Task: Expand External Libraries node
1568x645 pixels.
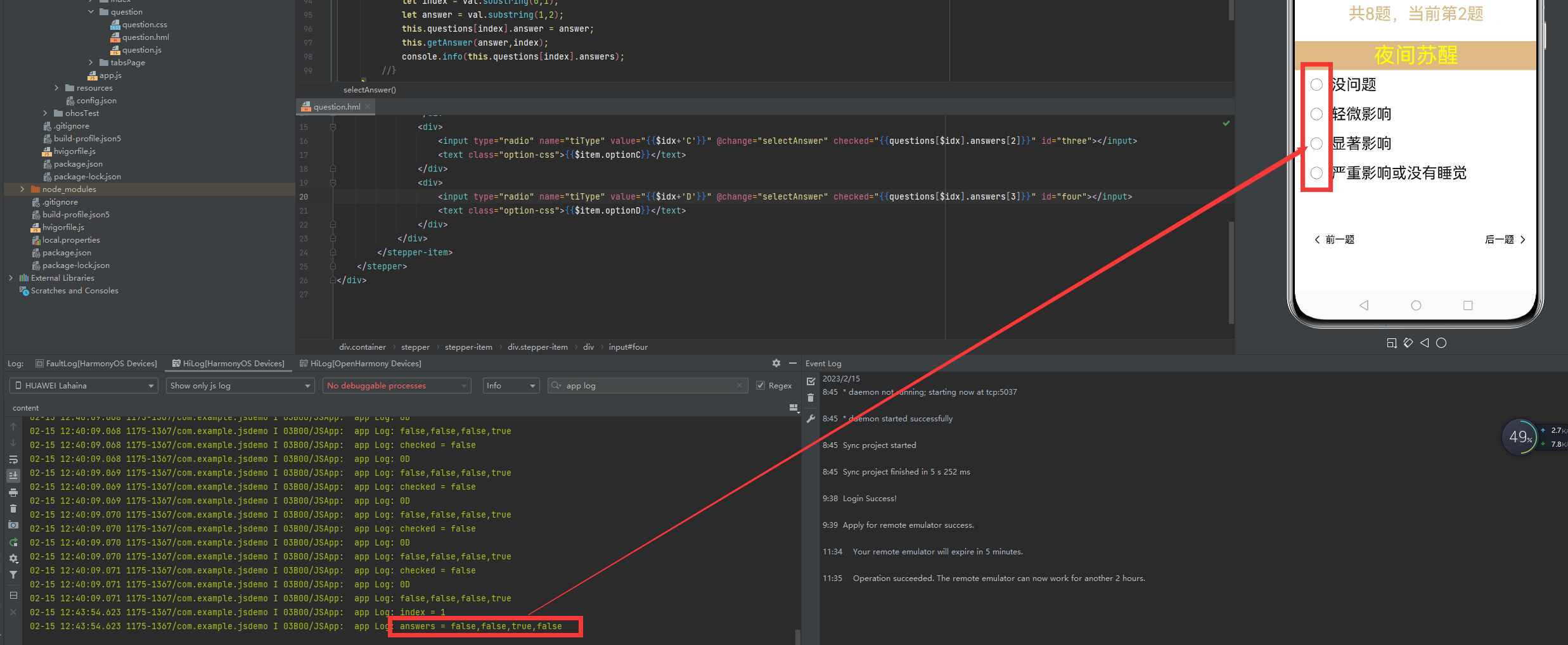Action: [11, 278]
